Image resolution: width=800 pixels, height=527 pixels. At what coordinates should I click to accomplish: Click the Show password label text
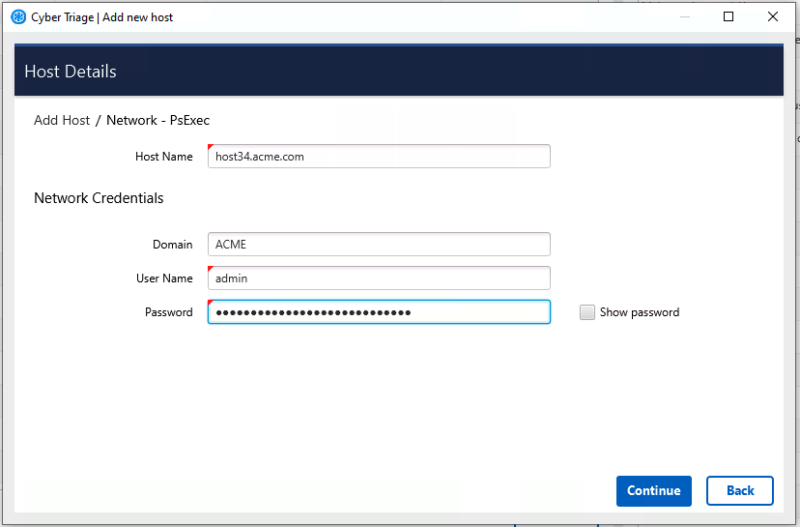pos(639,312)
